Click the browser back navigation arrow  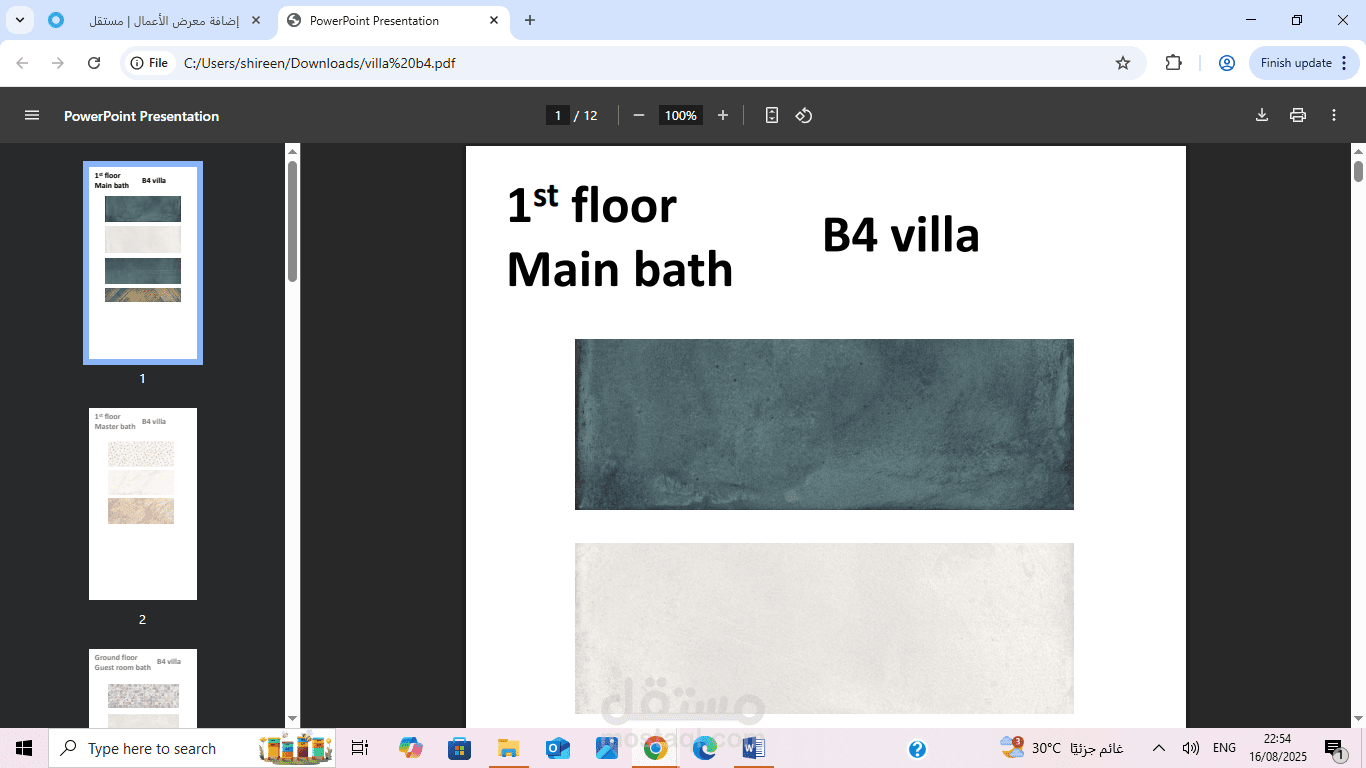pyautogui.click(x=22, y=62)
